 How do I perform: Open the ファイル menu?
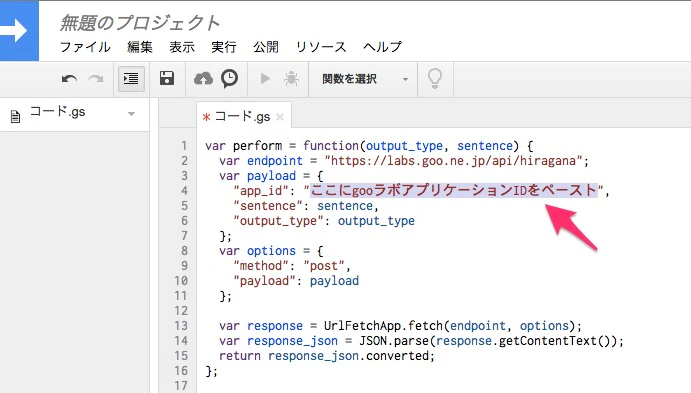(85, 47)
